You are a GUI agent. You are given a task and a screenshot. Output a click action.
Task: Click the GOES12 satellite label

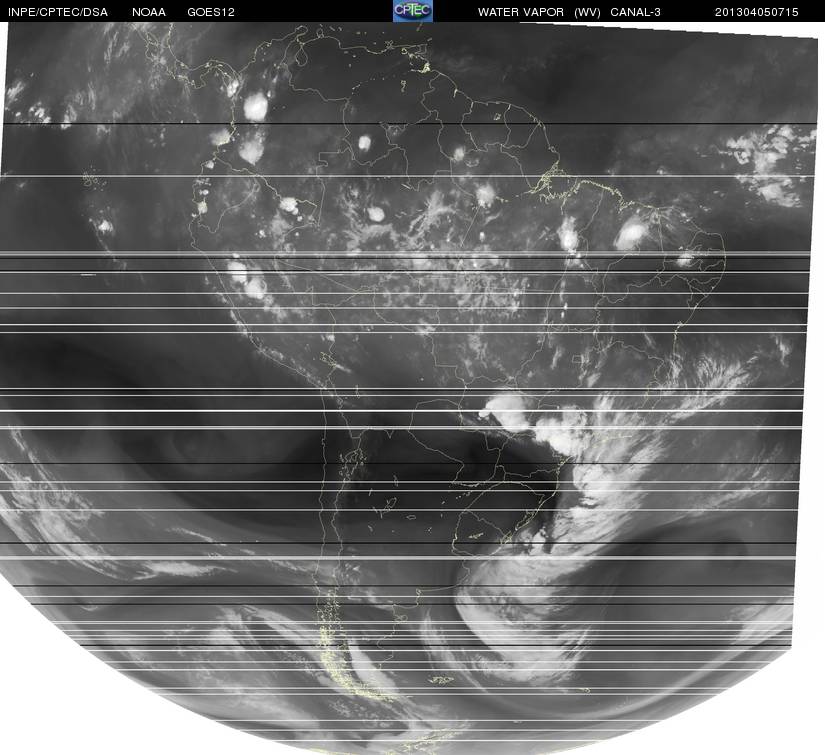click(211, 12)
